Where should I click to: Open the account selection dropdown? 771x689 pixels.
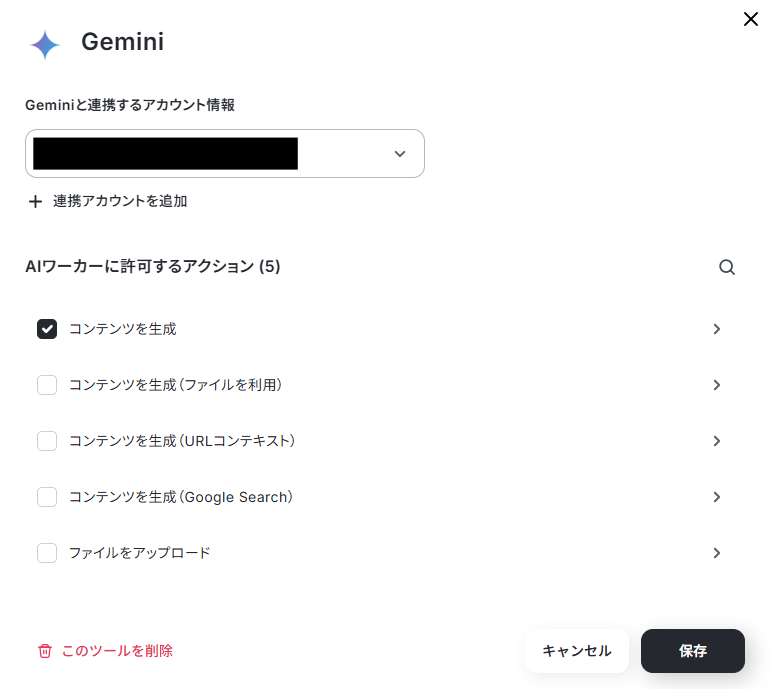point(399,154)
